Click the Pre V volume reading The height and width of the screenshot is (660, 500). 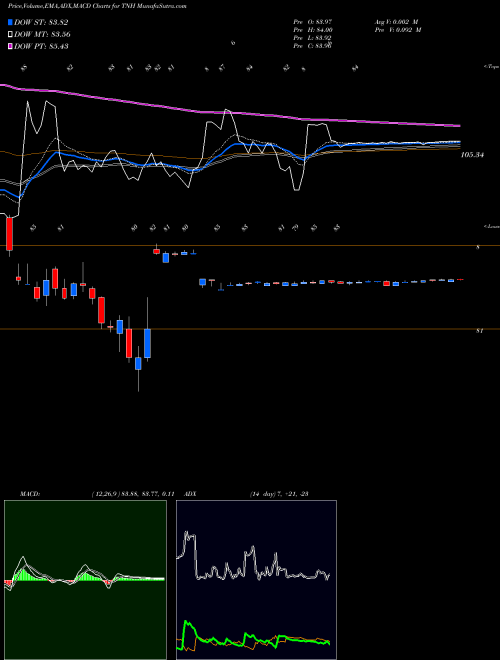coord(397,29)
